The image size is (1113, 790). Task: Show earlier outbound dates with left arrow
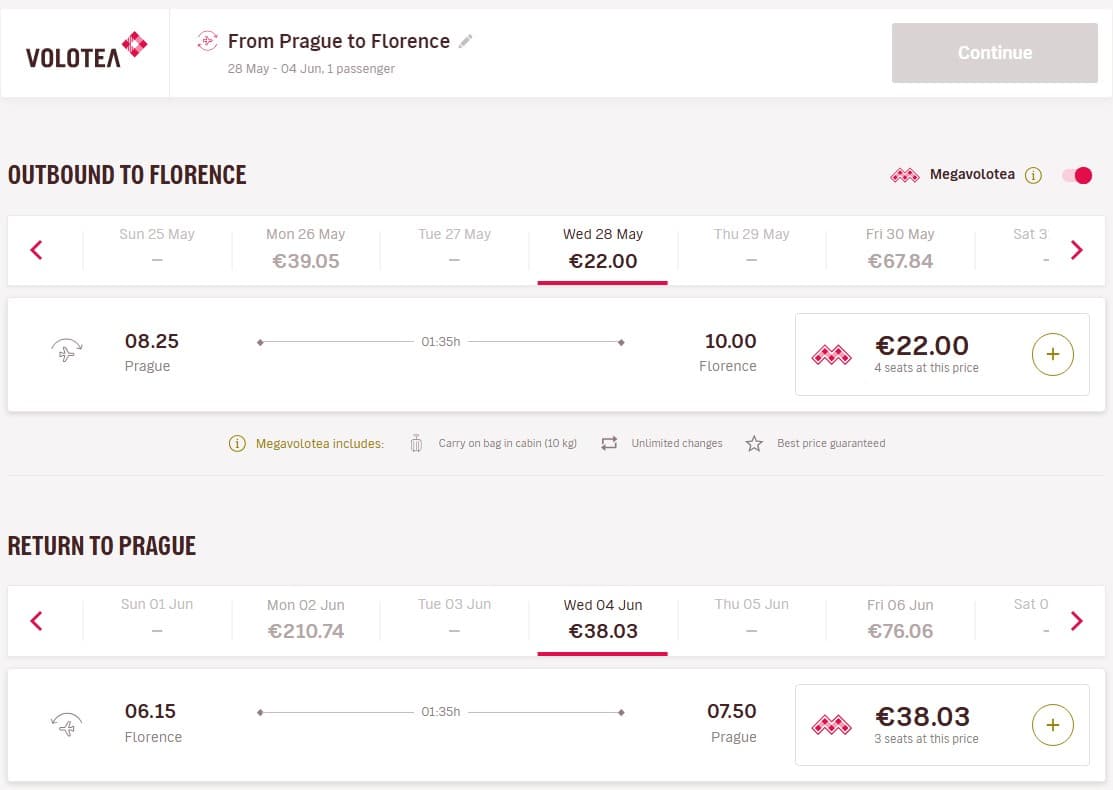pos(36,250)
